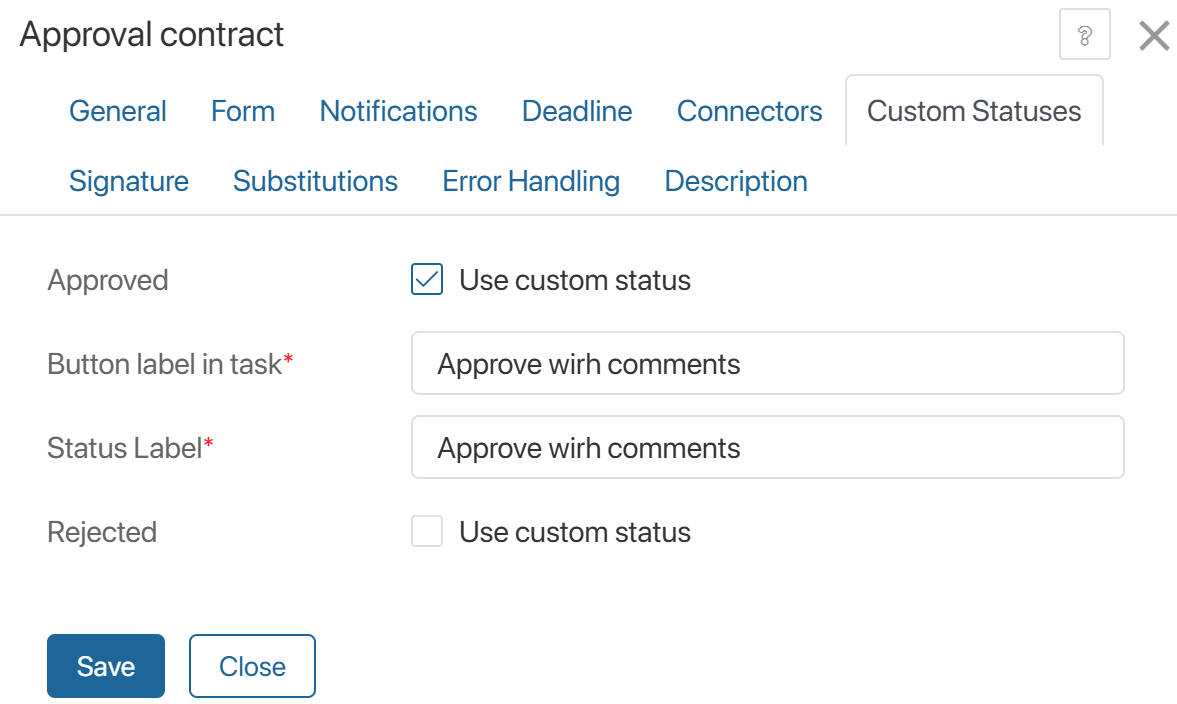Focus the Button label in task field

click(x=767, y=364)
